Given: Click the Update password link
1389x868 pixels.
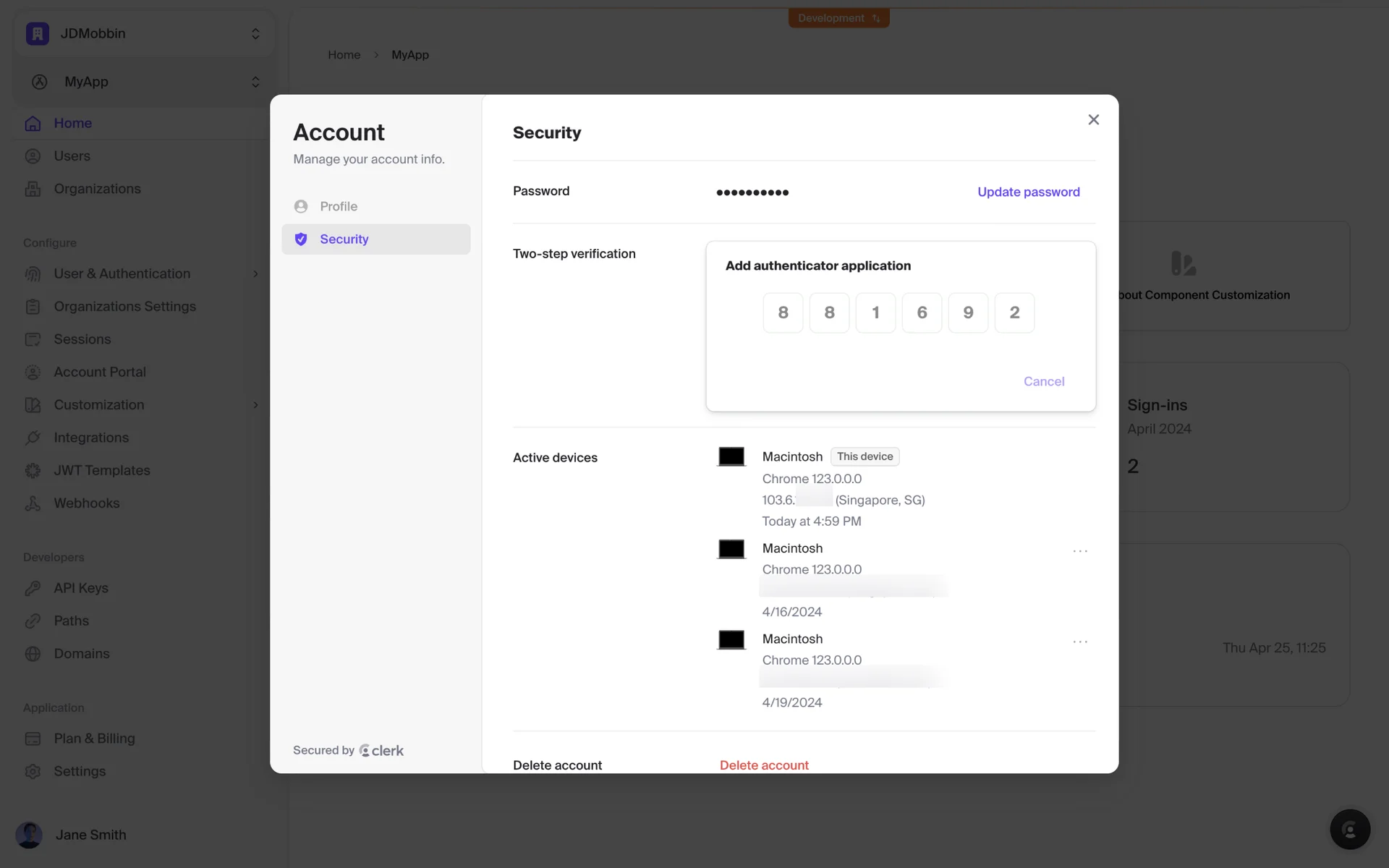Looking at the screenshot, I should coord(1028,192).
